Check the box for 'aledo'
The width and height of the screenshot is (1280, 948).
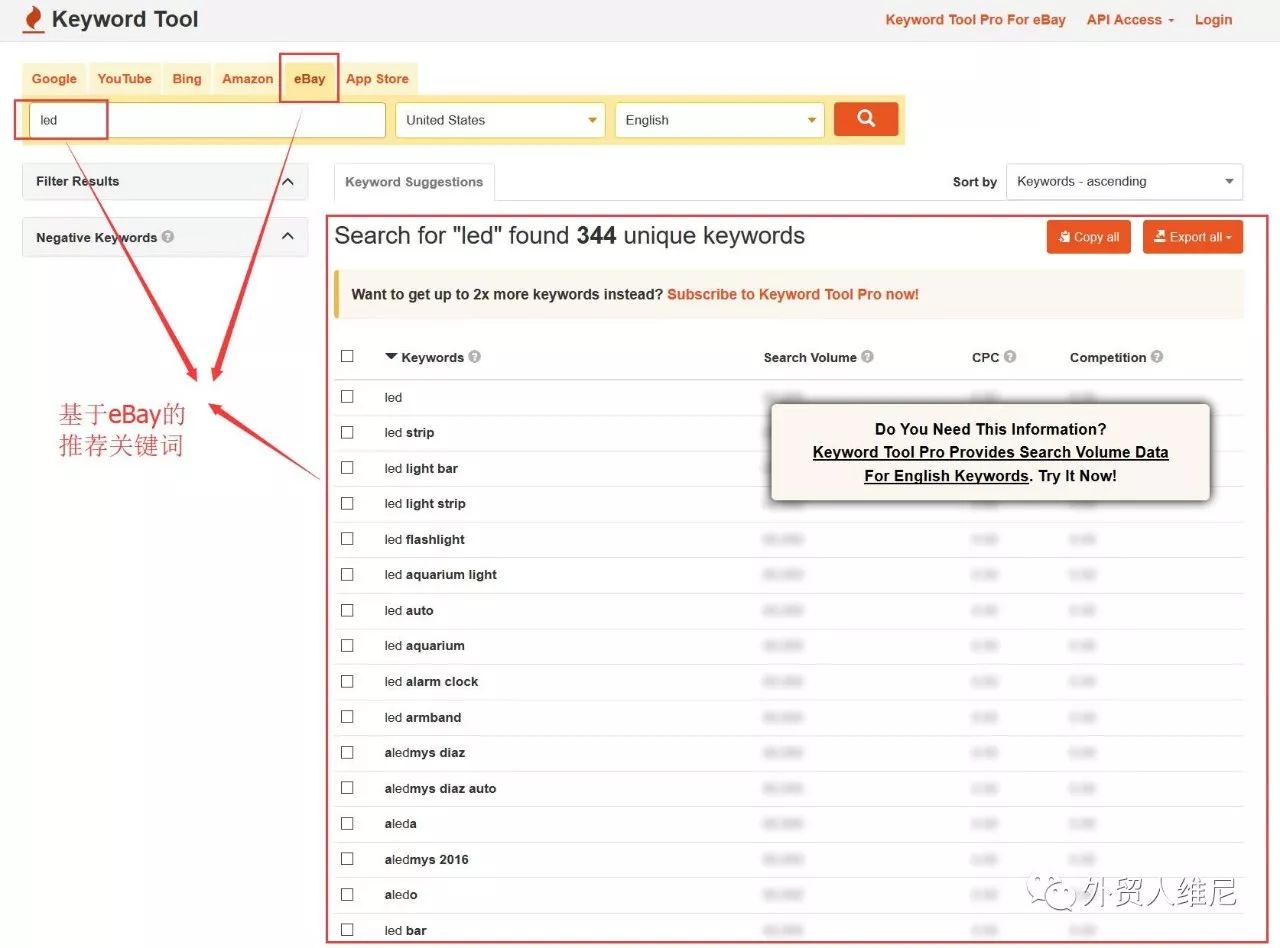point(347,894)
